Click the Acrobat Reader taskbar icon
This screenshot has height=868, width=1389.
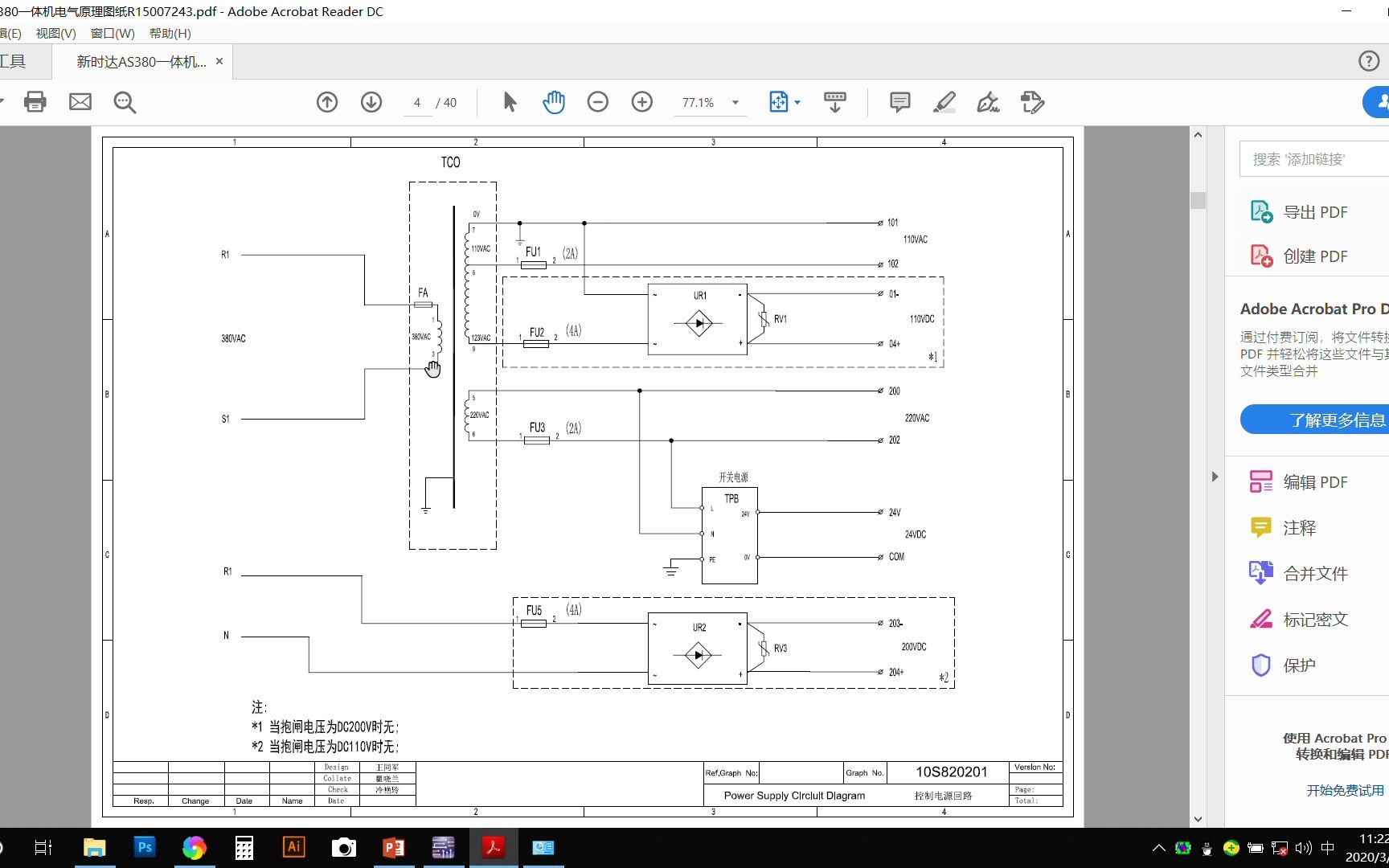click(x=493, y=847)
